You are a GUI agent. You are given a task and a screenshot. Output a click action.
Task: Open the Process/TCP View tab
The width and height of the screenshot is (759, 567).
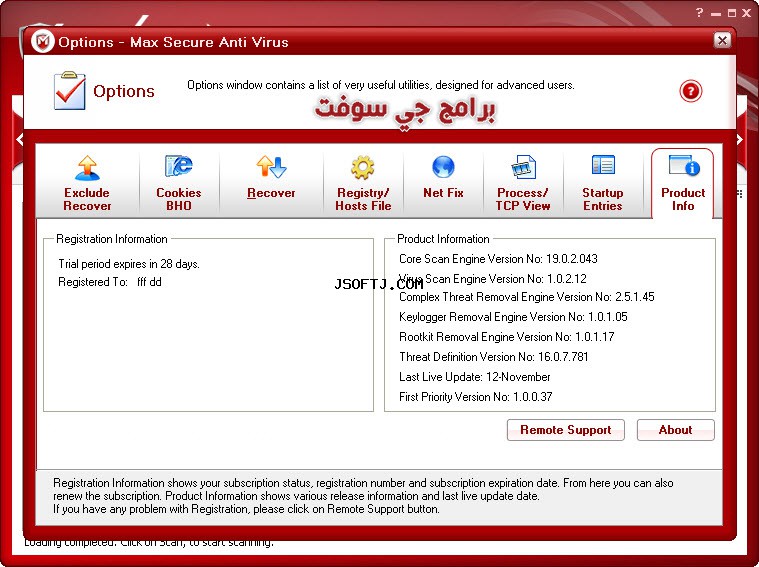523,183
